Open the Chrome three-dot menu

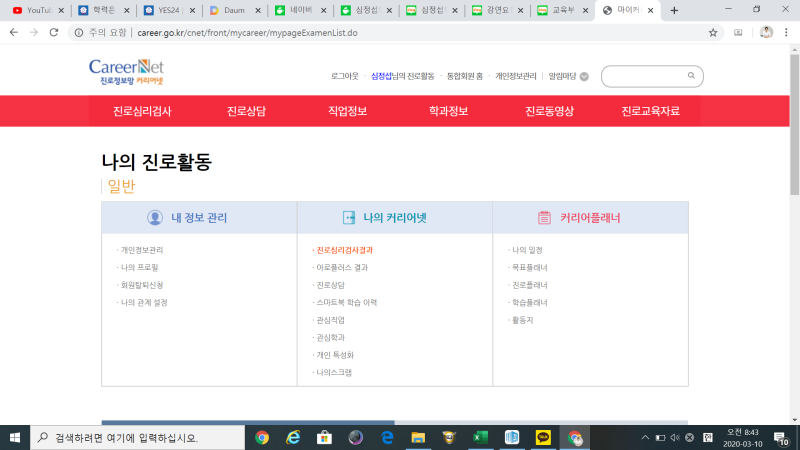tap(786, 33)
